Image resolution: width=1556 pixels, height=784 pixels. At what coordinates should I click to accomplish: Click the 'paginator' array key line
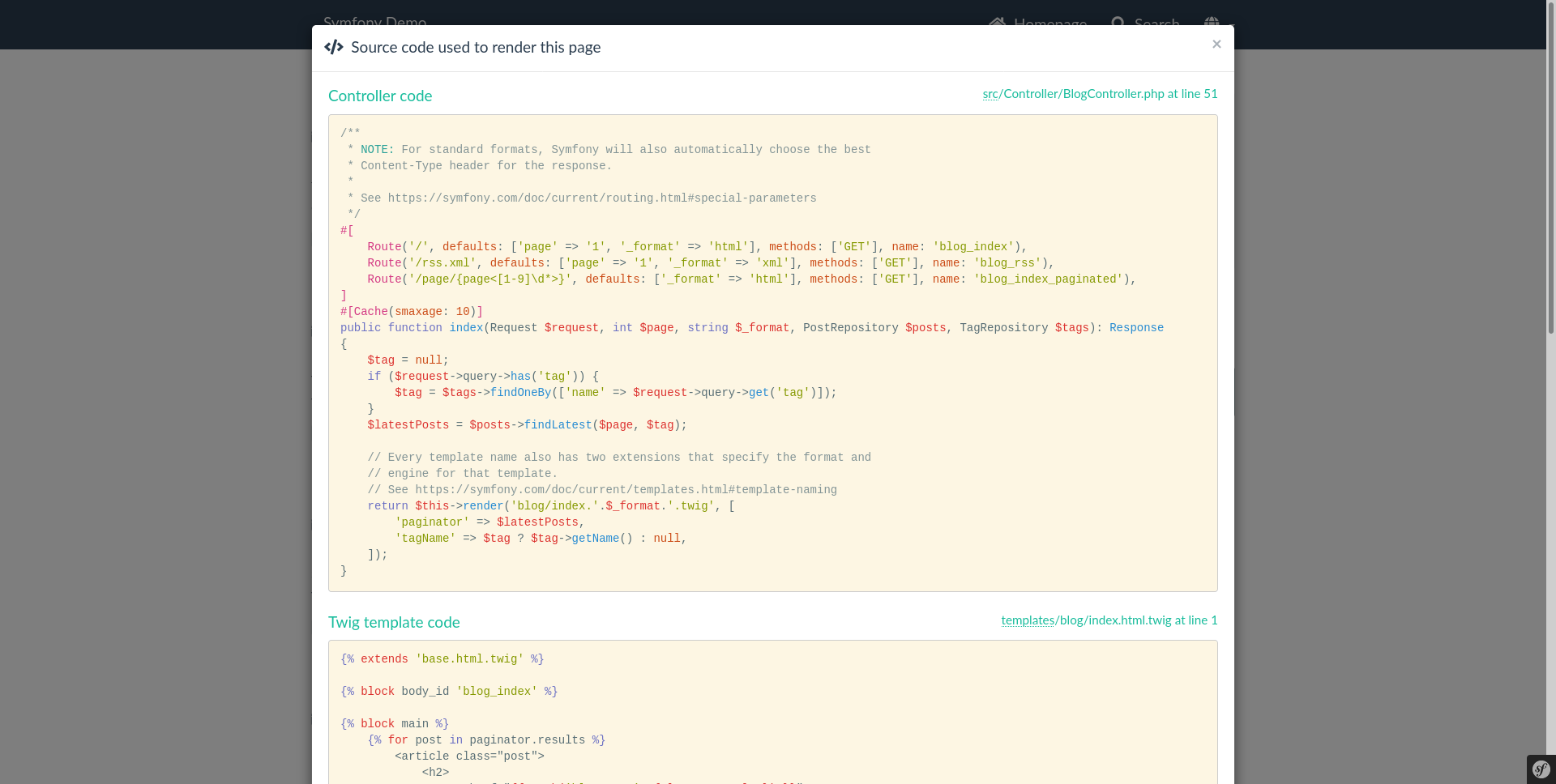490,522
